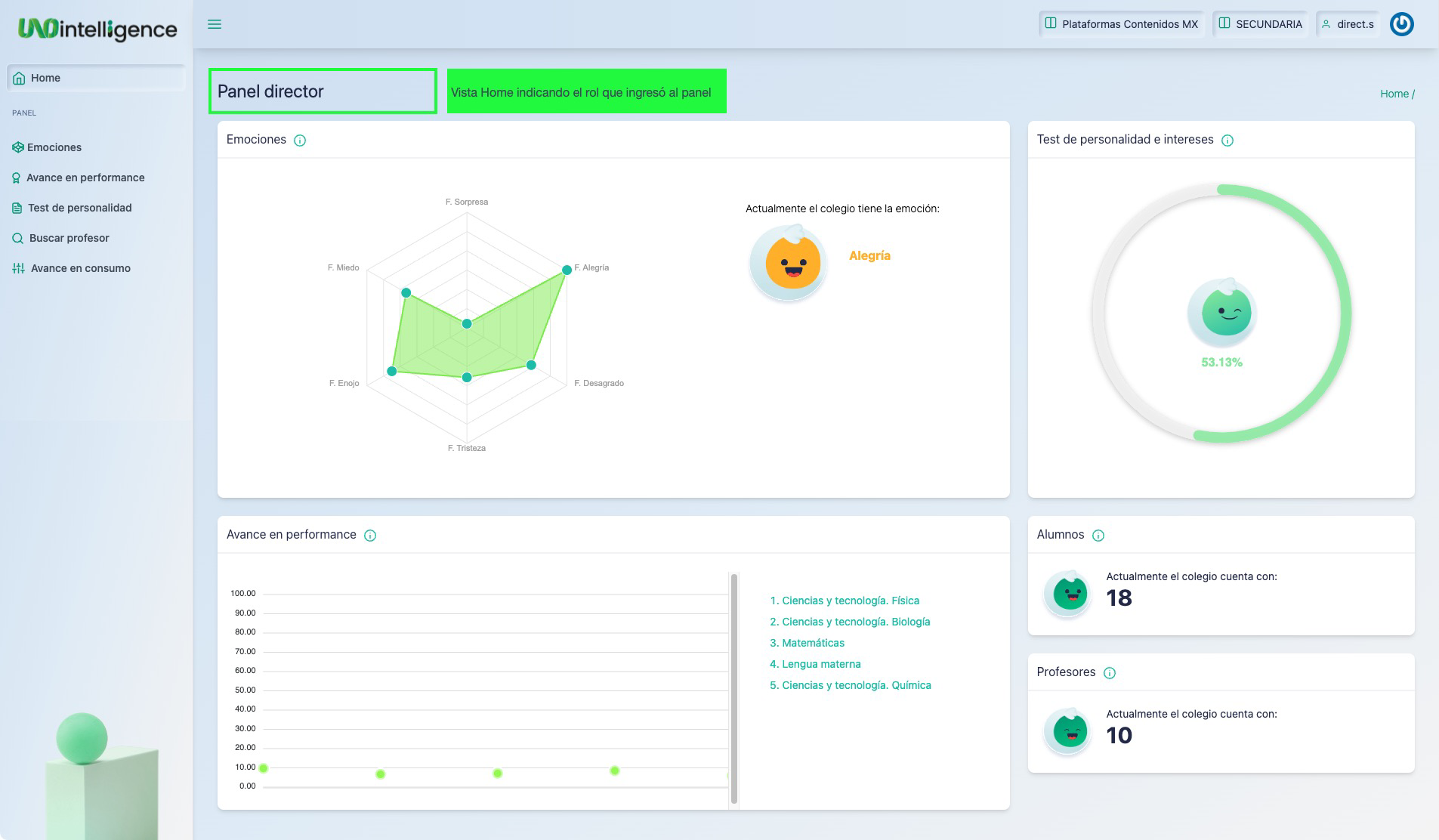Click info icon next to Profesores
This screenshot has height=840, width=1439.
click(x=1110, y=673)
